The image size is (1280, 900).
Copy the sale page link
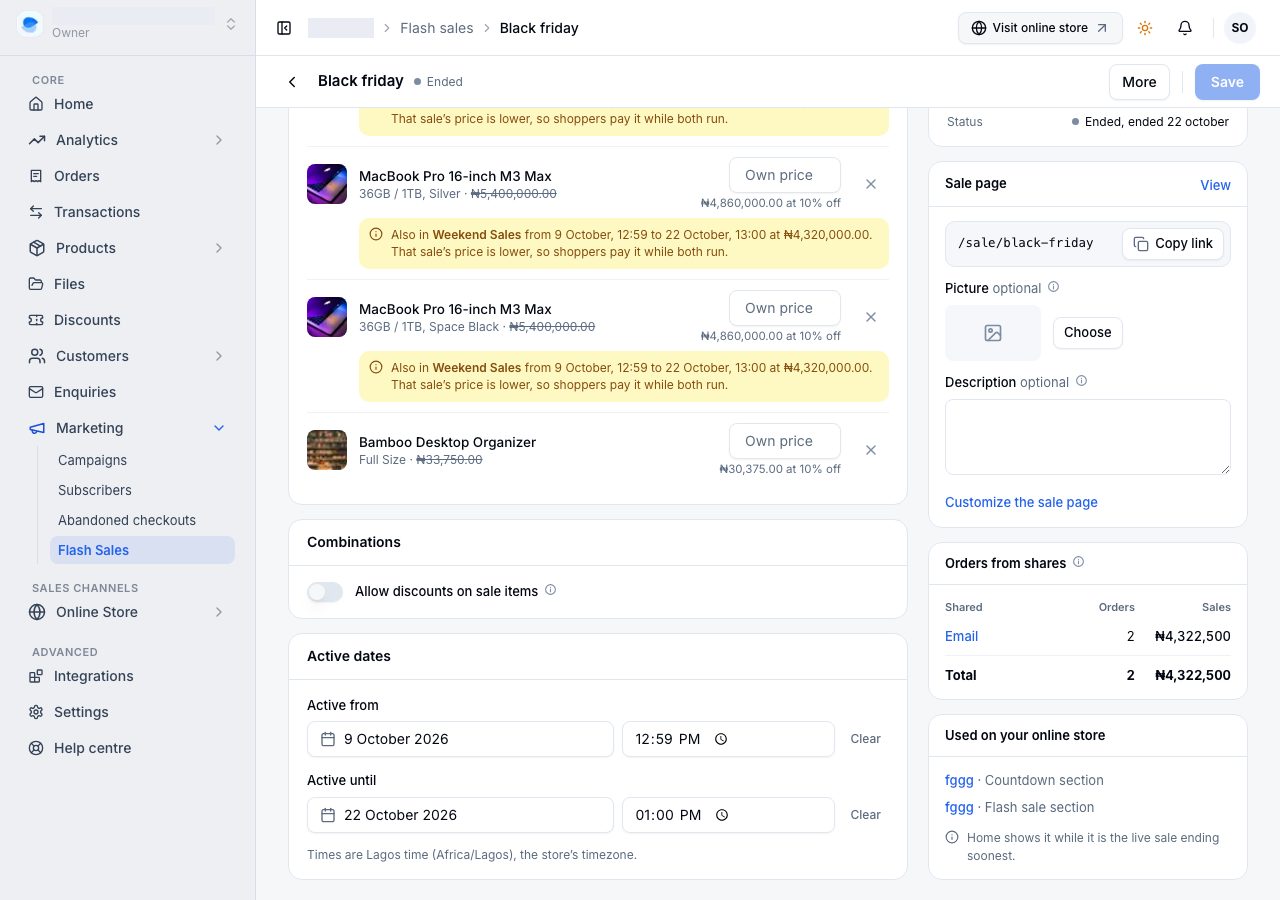(x=1172, y=243)
